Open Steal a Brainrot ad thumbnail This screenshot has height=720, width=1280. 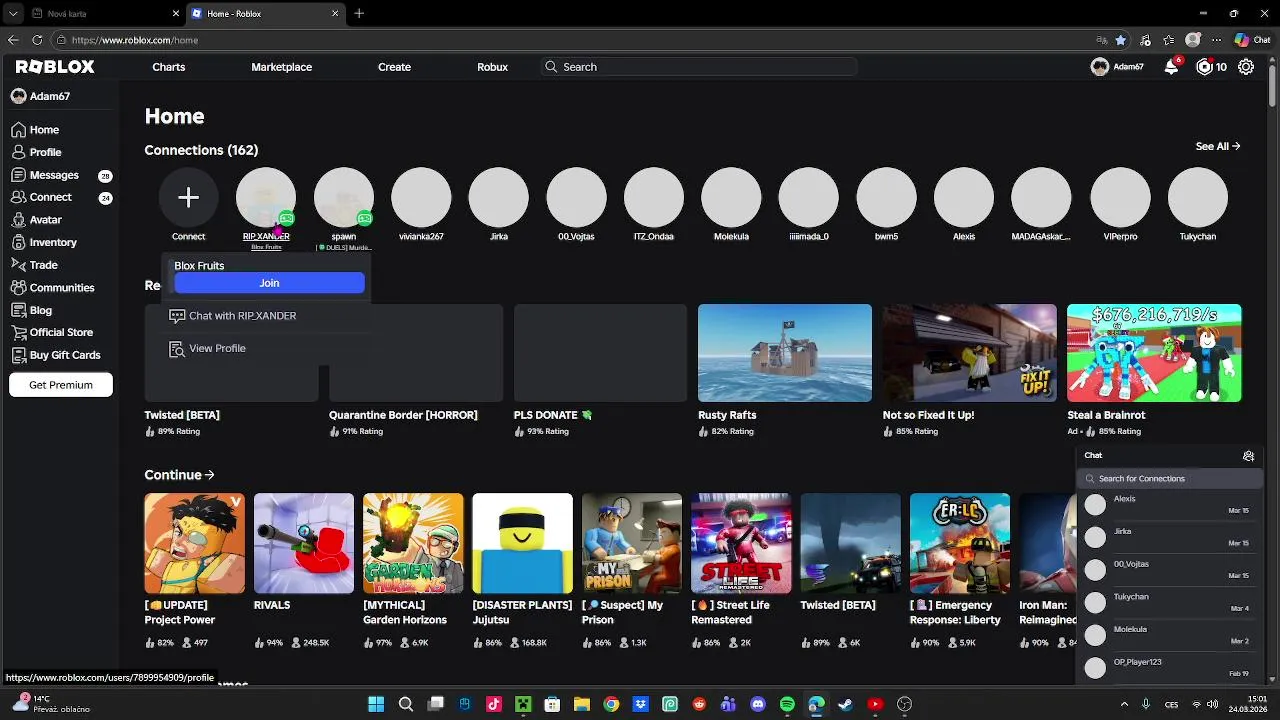click(x=1154, y=353)
